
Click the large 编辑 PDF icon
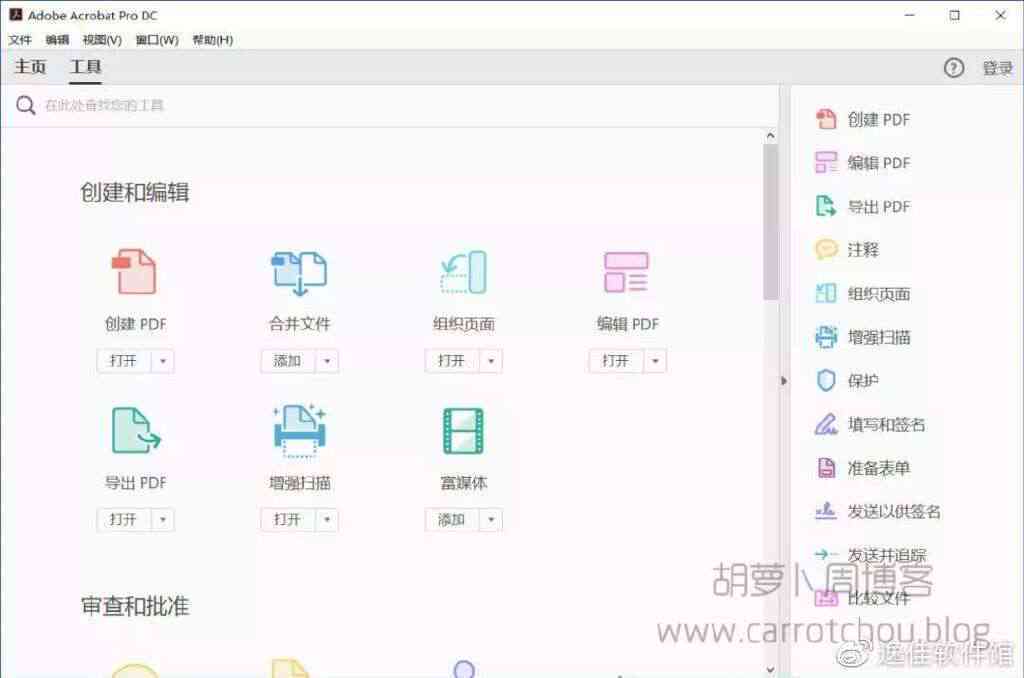click(626, 272)
